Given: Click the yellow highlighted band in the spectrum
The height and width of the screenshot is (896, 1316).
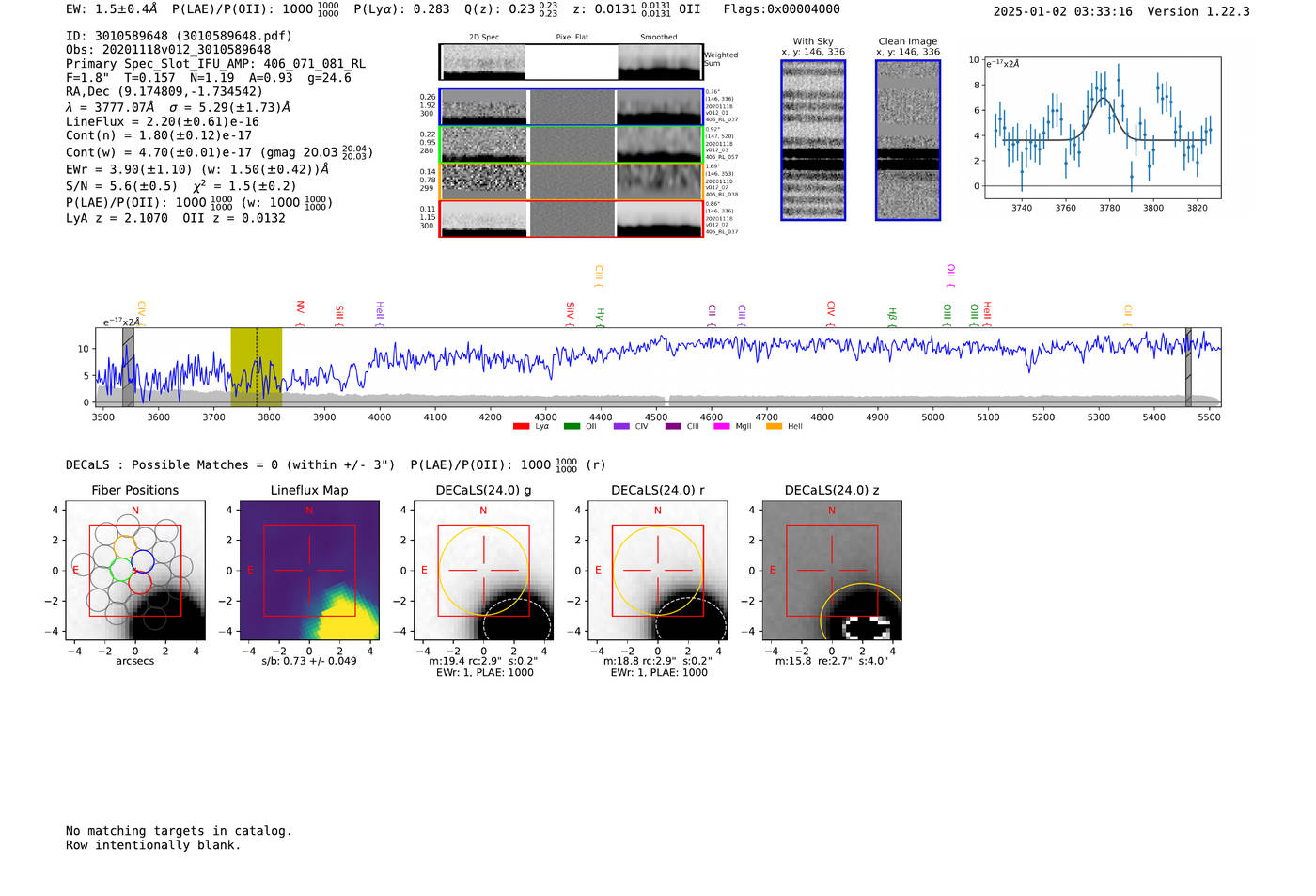Looking at the screenshot, I should (257, 367).
